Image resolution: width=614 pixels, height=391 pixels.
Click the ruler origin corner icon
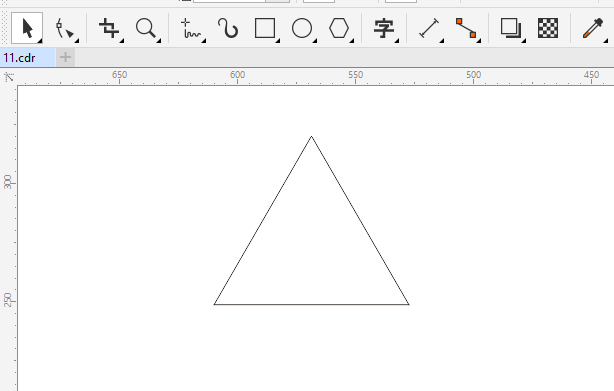click(9, 77)
